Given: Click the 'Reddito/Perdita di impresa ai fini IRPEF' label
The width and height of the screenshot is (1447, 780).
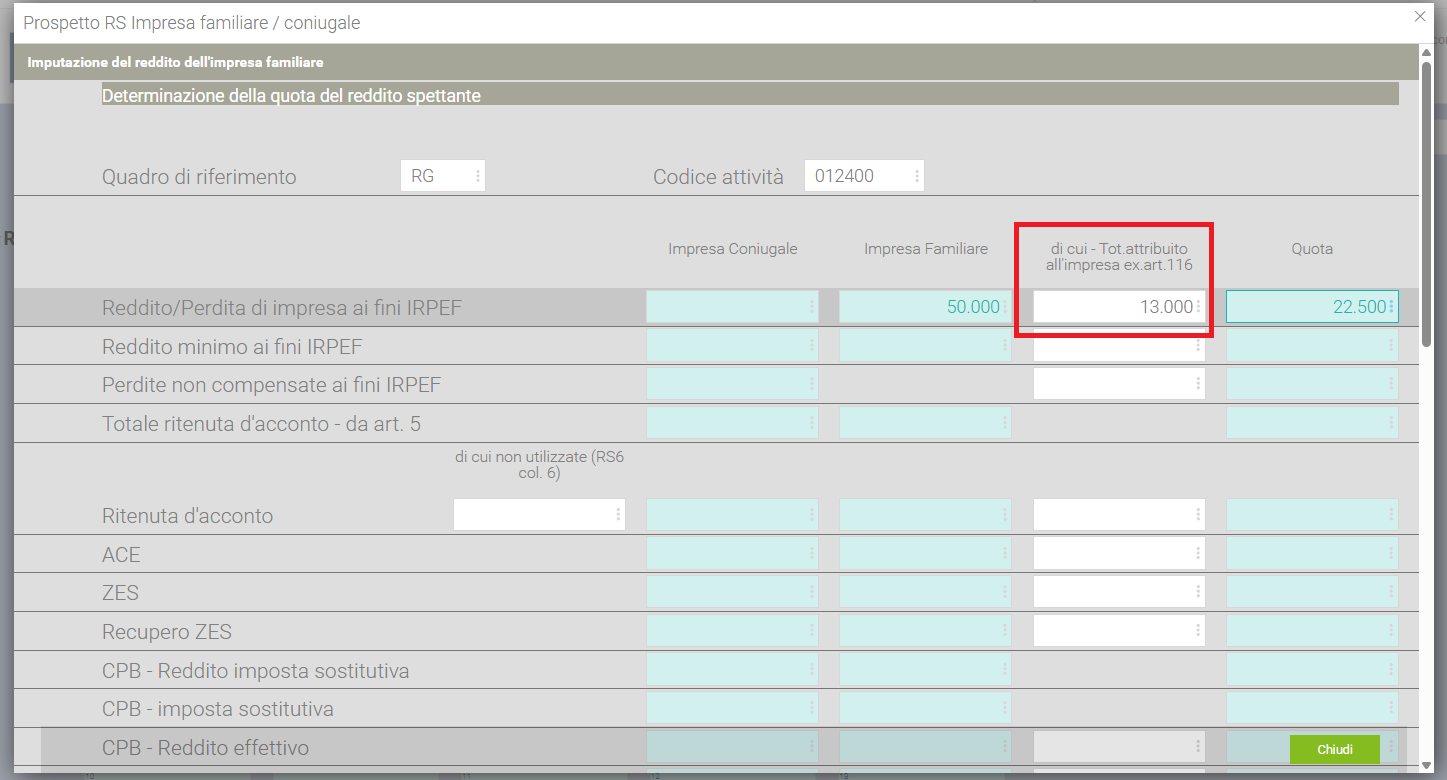Looking at the screenshot, I should tap(282, 308).
